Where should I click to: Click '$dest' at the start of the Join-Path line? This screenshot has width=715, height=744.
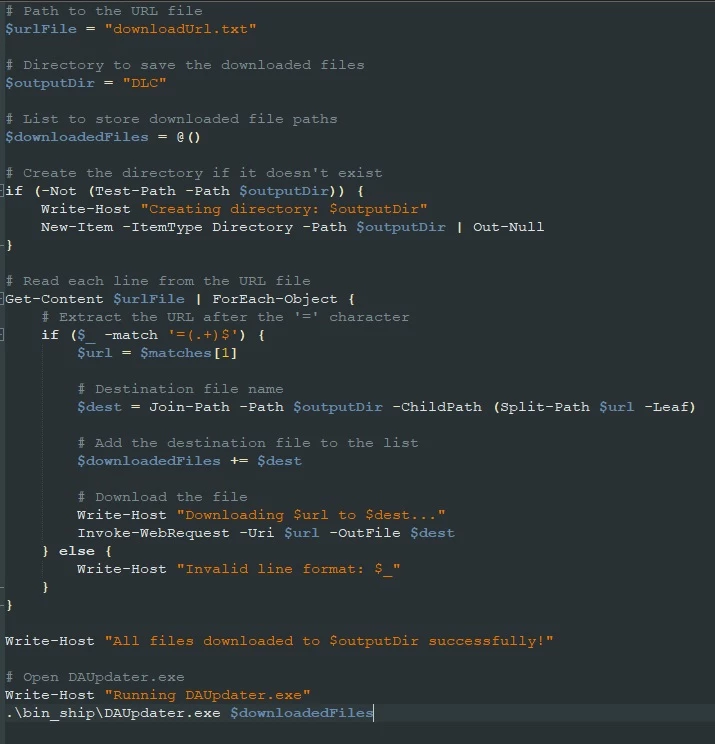[x=100, y=408]
